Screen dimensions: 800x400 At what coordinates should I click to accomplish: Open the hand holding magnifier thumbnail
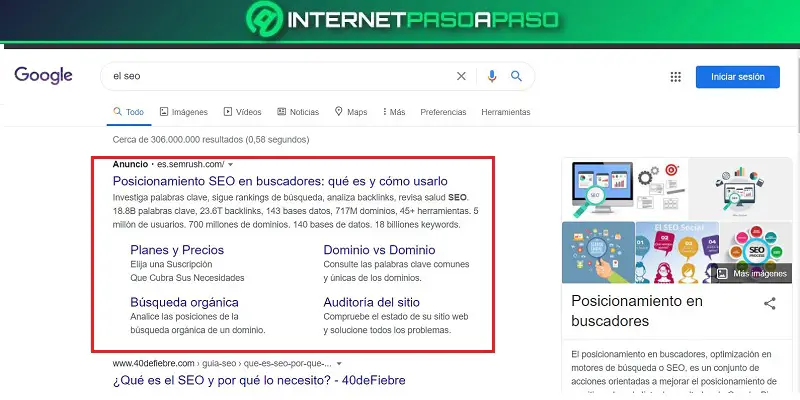[598, 252]
